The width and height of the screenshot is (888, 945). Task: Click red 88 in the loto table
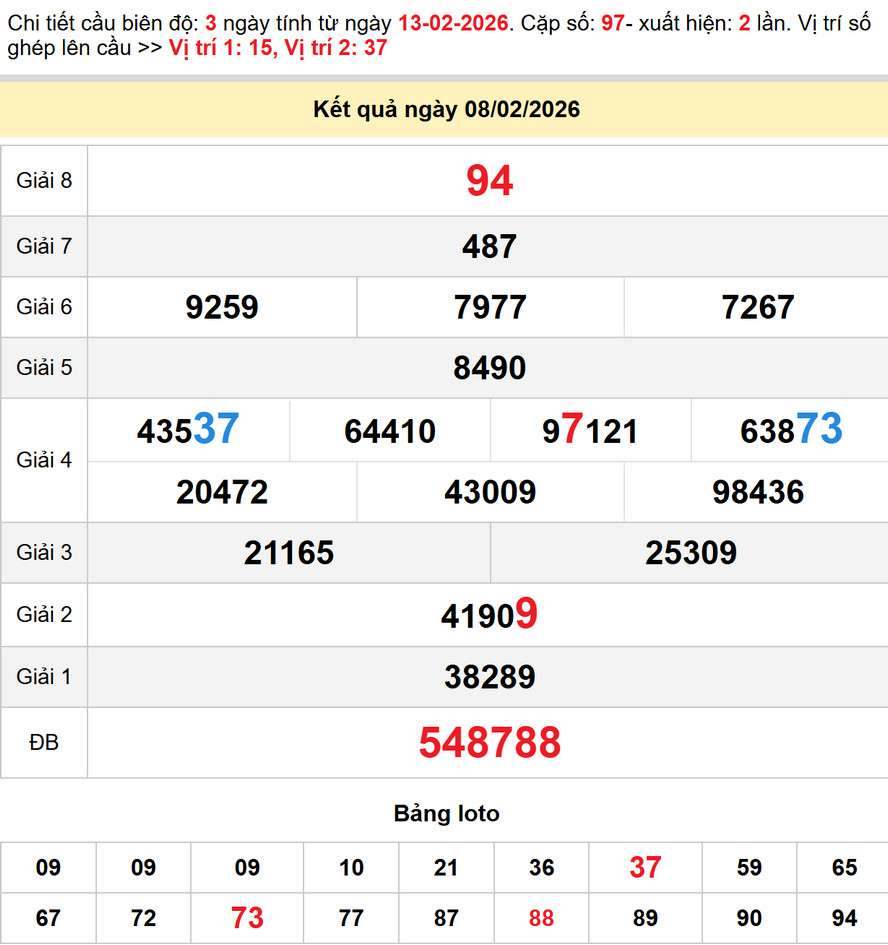(541, 918)
